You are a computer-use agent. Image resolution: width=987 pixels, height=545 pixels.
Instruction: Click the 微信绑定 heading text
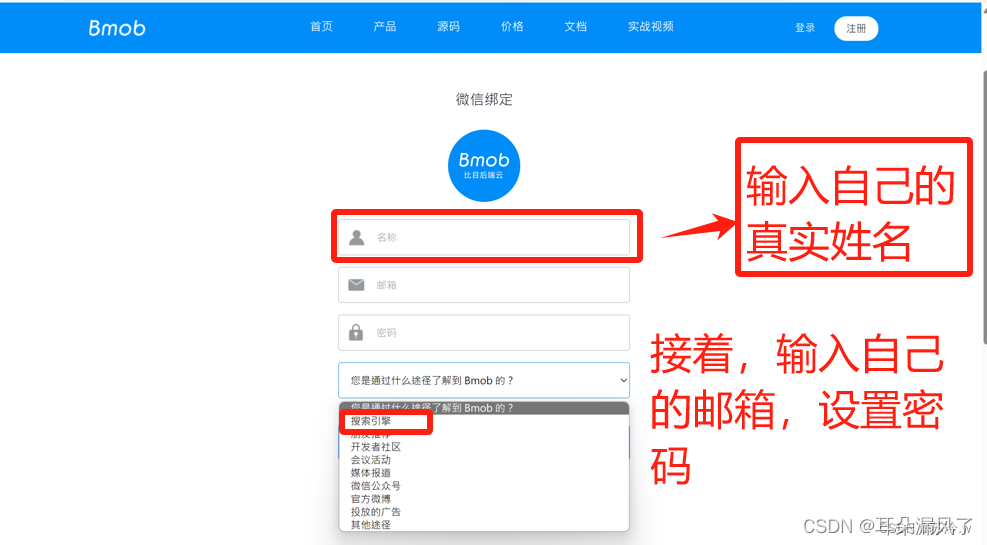(x=484, y=99)
